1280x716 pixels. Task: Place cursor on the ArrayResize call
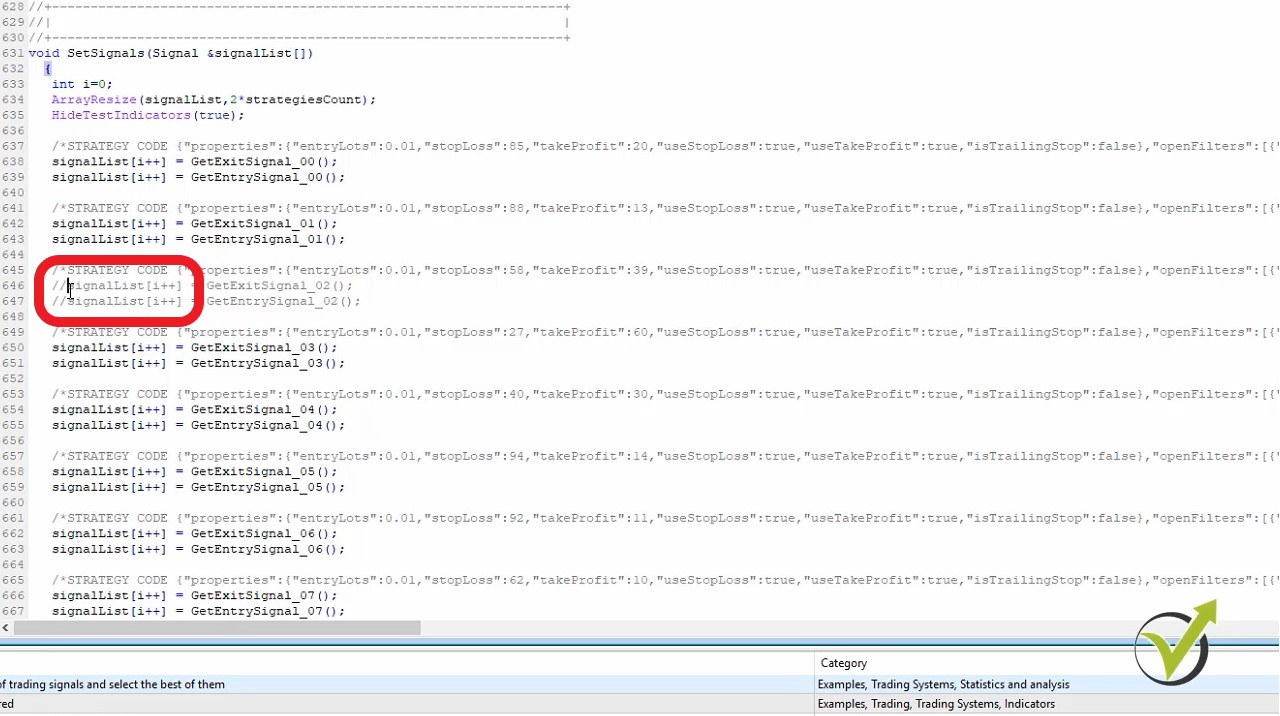[x=93, y=99]
